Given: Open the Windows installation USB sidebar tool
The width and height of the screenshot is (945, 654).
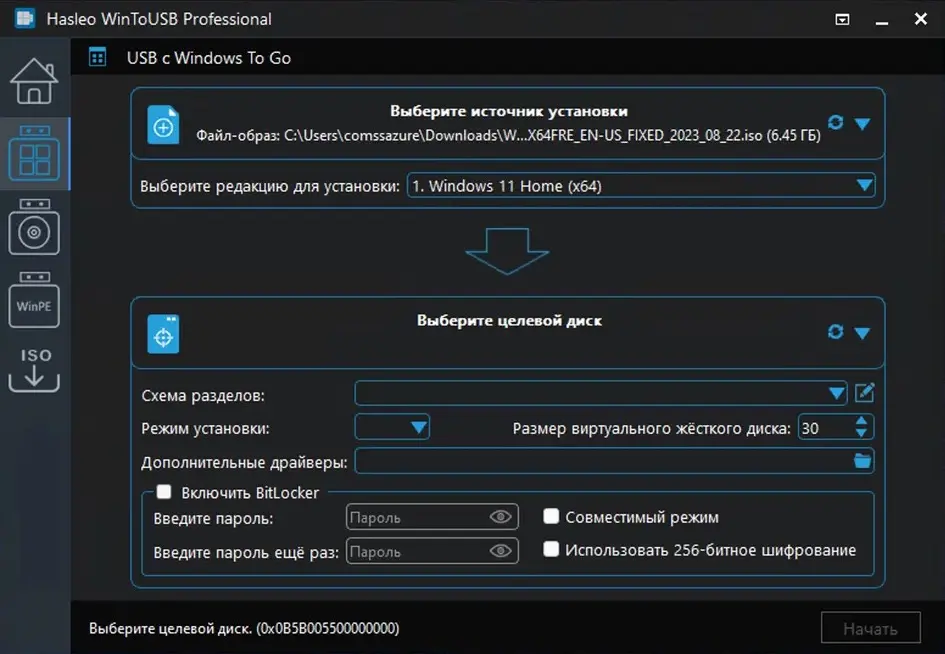Looking at the screenshot, I should (34, 227).
